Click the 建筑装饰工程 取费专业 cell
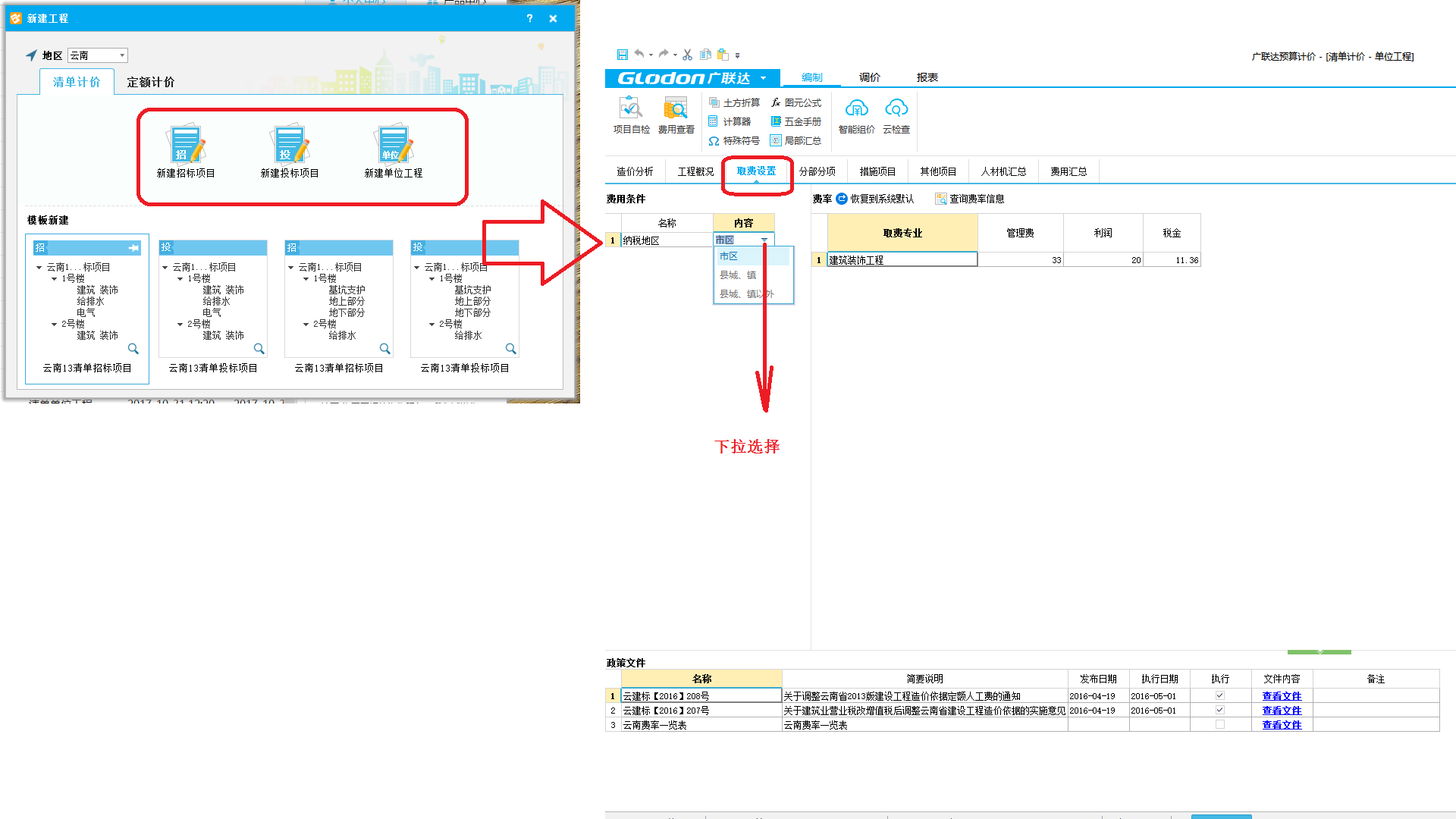Image resolution: width=1456 pixels, height=819 pixels. [x=902, y=259]
